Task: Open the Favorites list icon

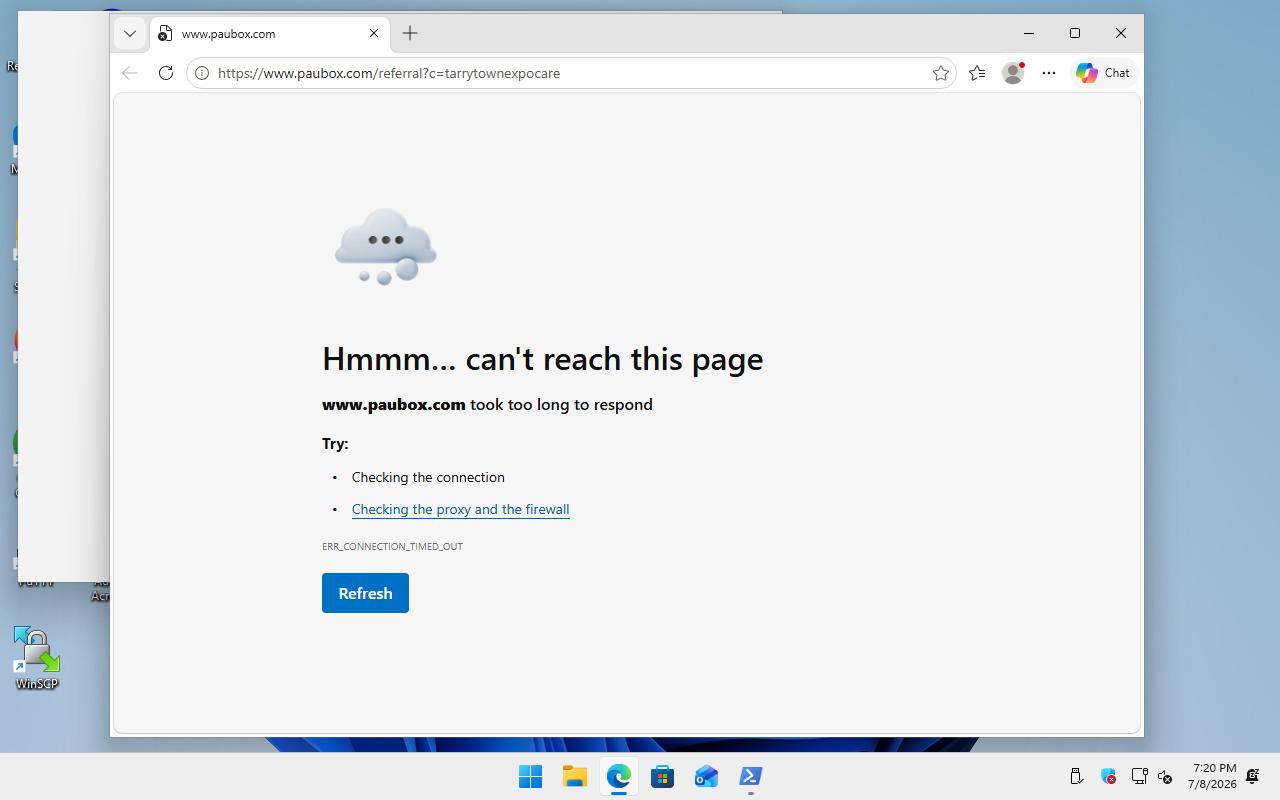Action: tap(977, 73)
